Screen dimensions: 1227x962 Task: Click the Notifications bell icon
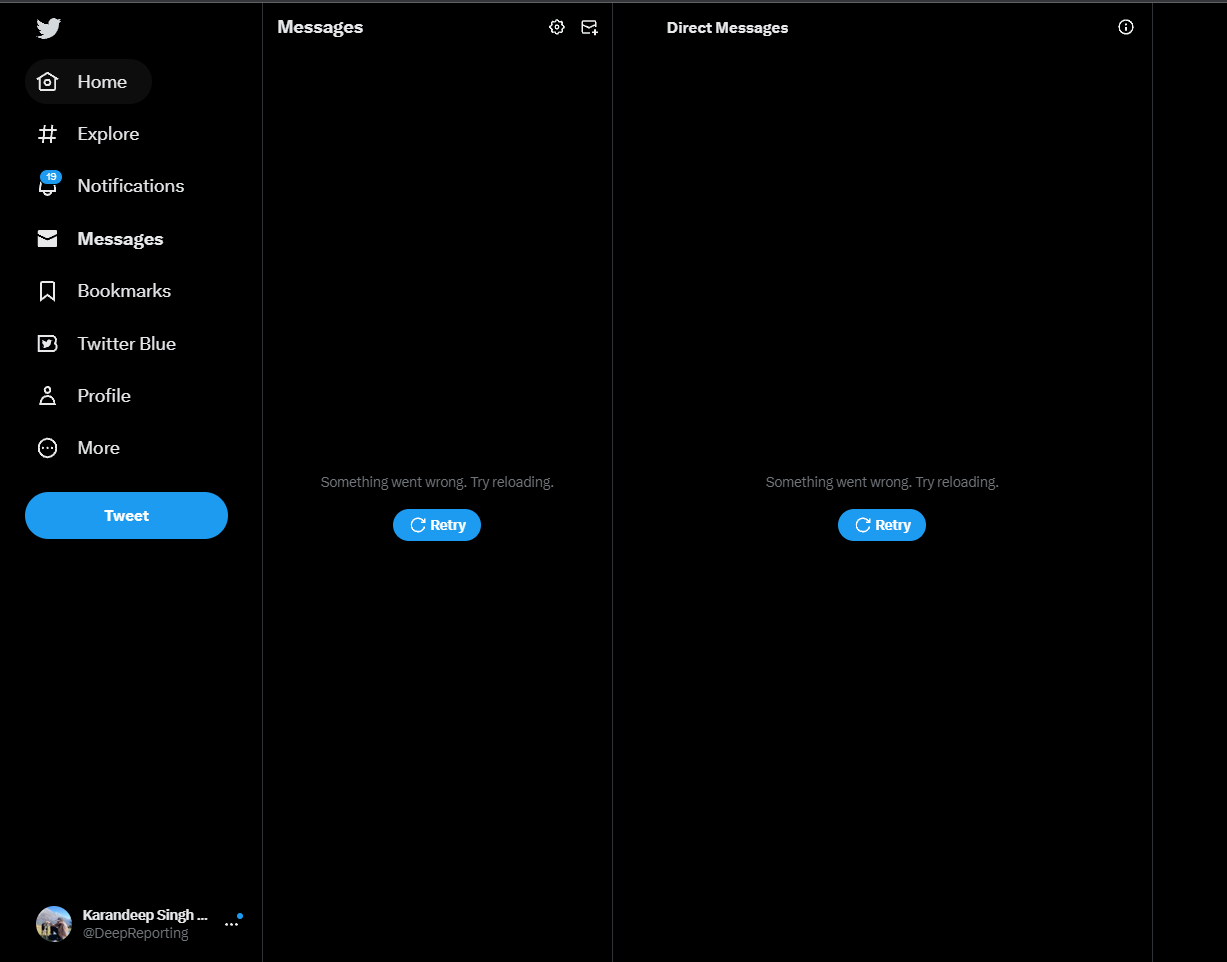point(47,188)
